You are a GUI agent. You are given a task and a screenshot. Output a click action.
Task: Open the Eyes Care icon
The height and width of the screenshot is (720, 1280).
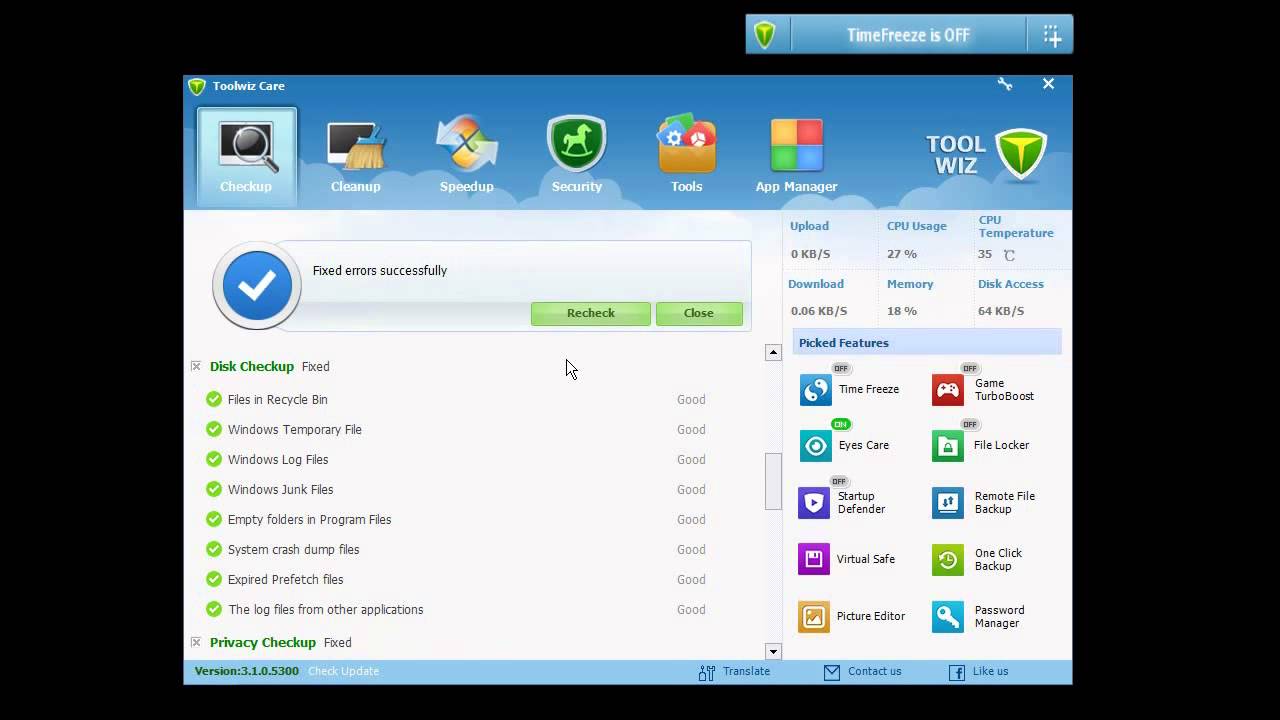[x=816, y=446]
